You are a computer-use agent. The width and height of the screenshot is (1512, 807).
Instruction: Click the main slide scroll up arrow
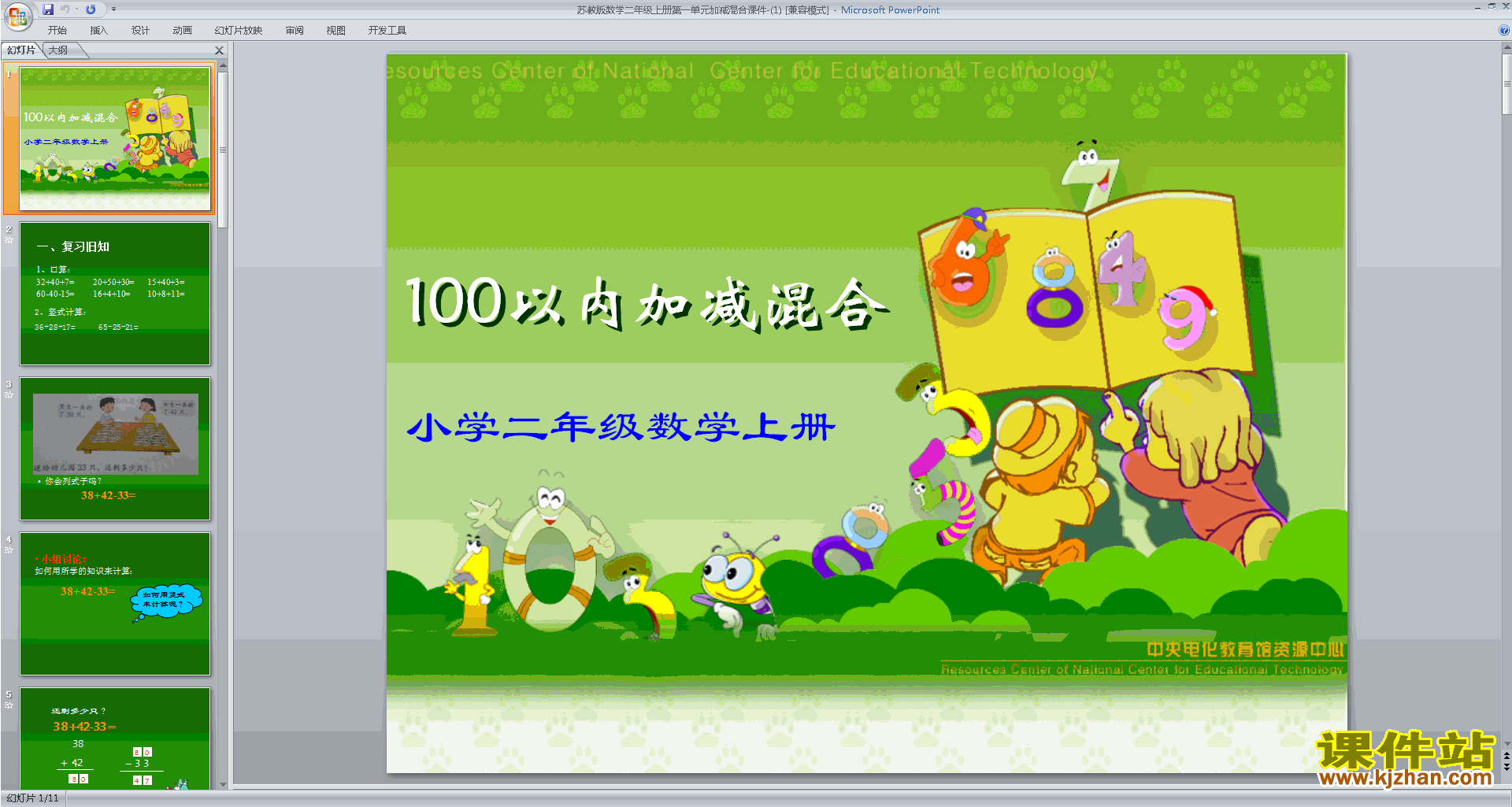click(1506, 48)
